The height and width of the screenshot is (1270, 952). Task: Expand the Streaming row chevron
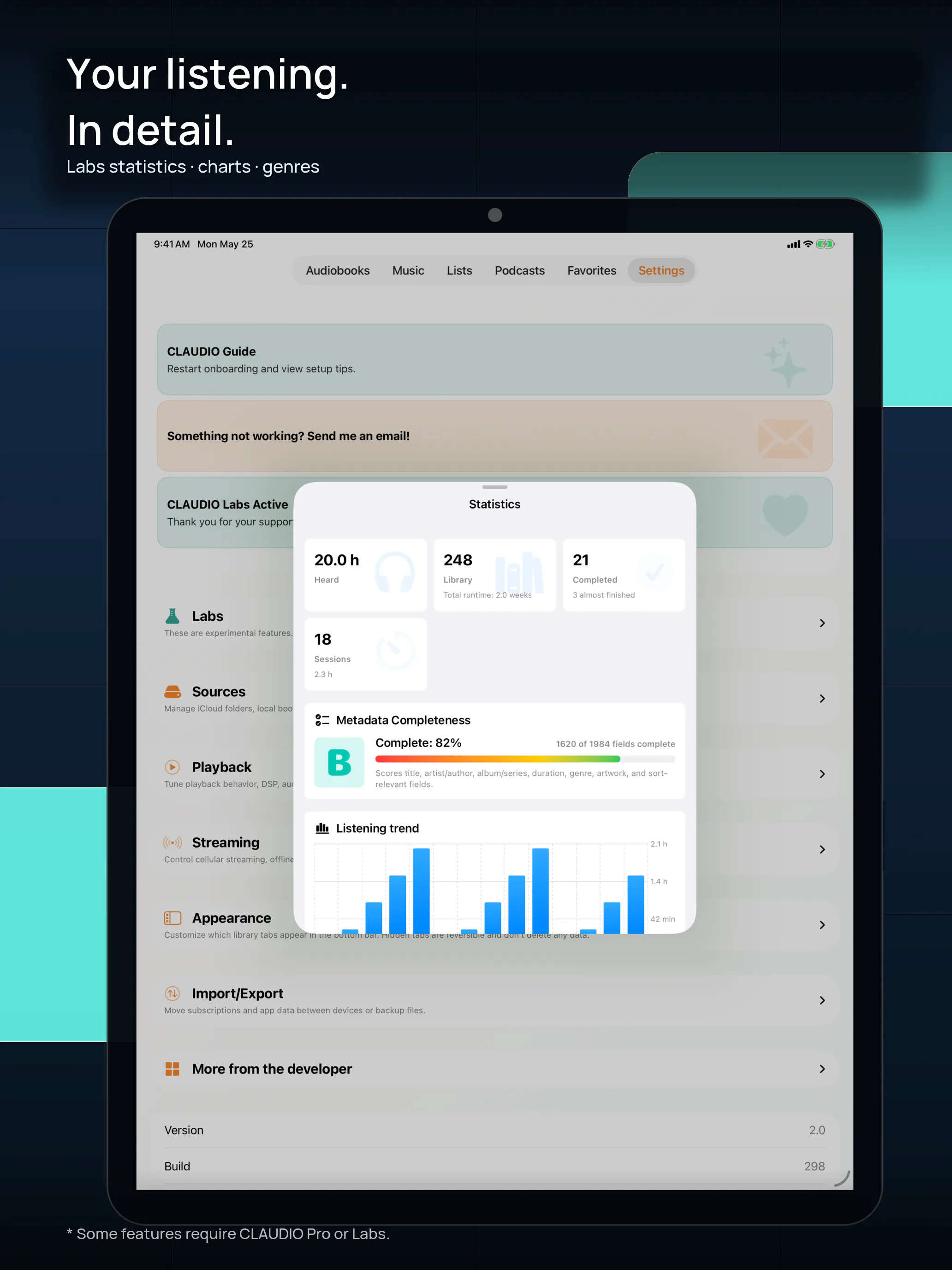(x=822, y=849)
